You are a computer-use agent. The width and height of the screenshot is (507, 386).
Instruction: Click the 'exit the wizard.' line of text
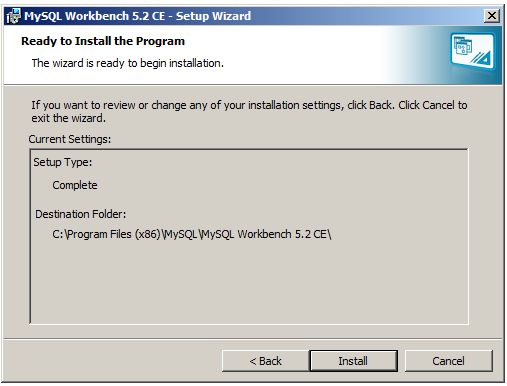tap(68, 118)
